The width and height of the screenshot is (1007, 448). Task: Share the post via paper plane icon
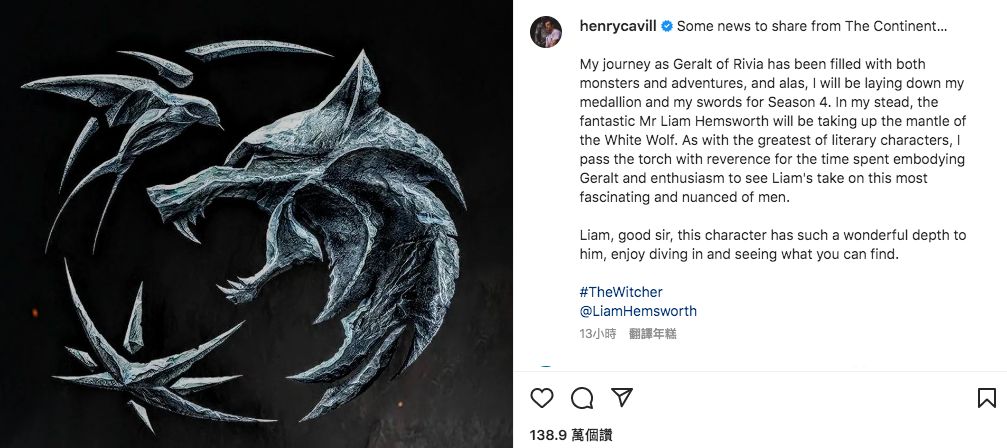pos(621,398)
